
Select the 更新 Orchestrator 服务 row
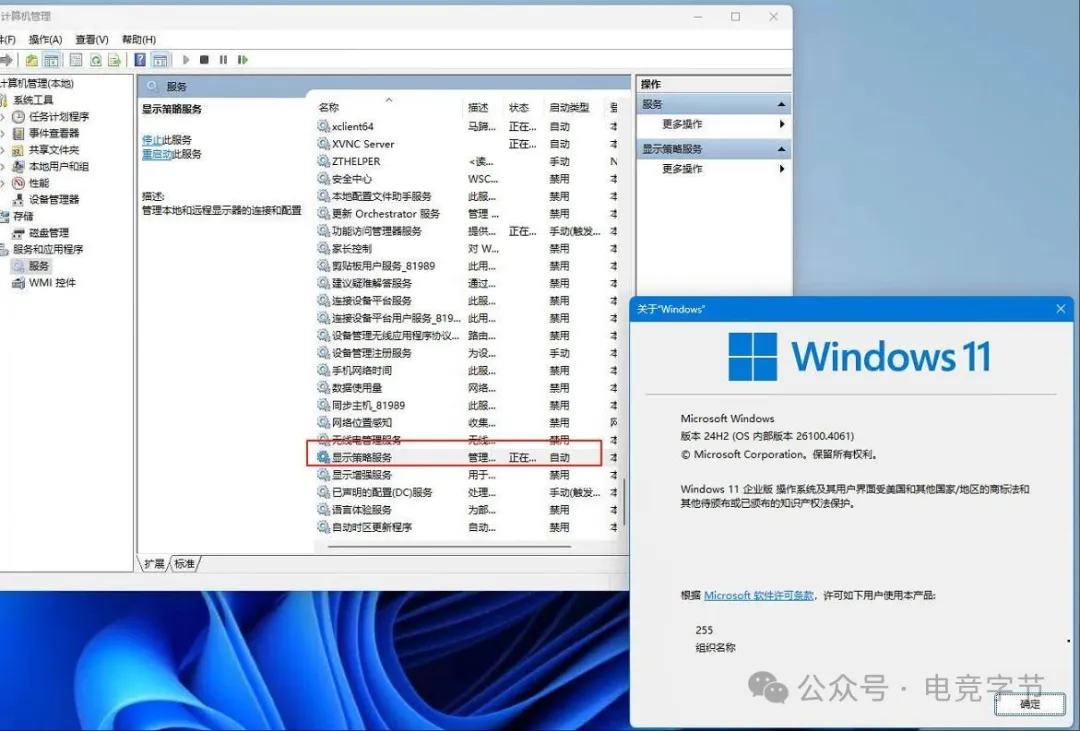pyautogui.click(x=468, y=214)
